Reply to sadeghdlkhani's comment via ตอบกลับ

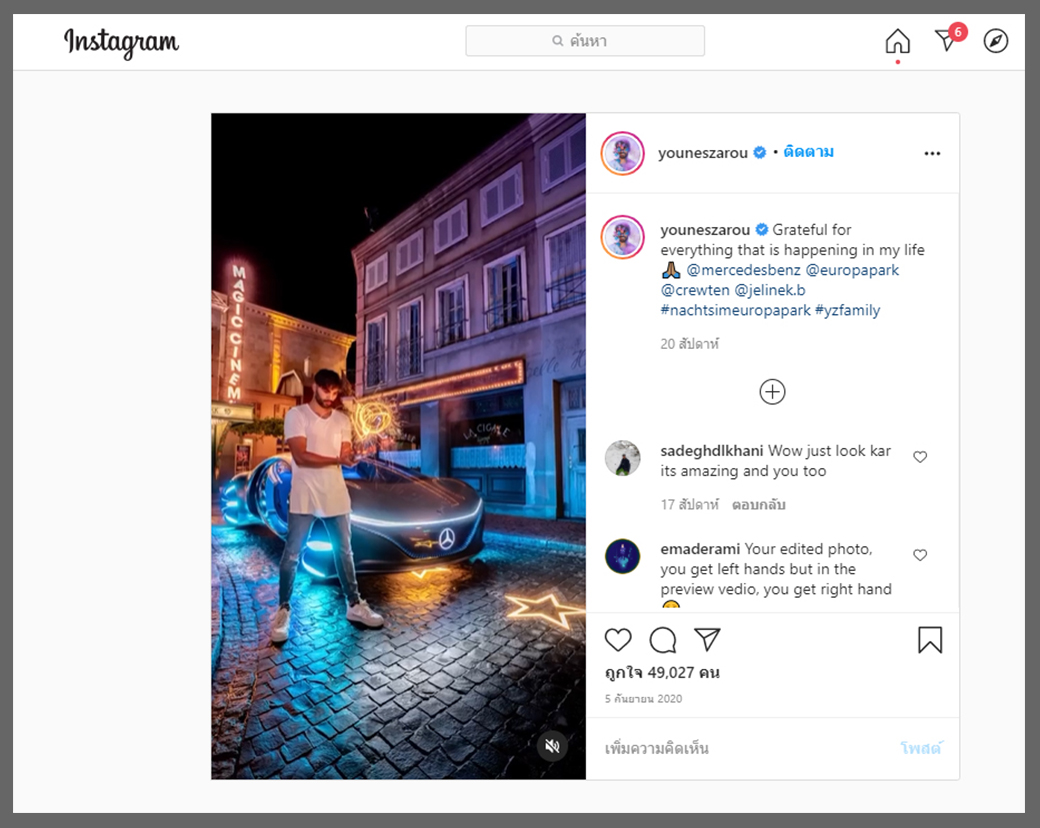point(759,505)
